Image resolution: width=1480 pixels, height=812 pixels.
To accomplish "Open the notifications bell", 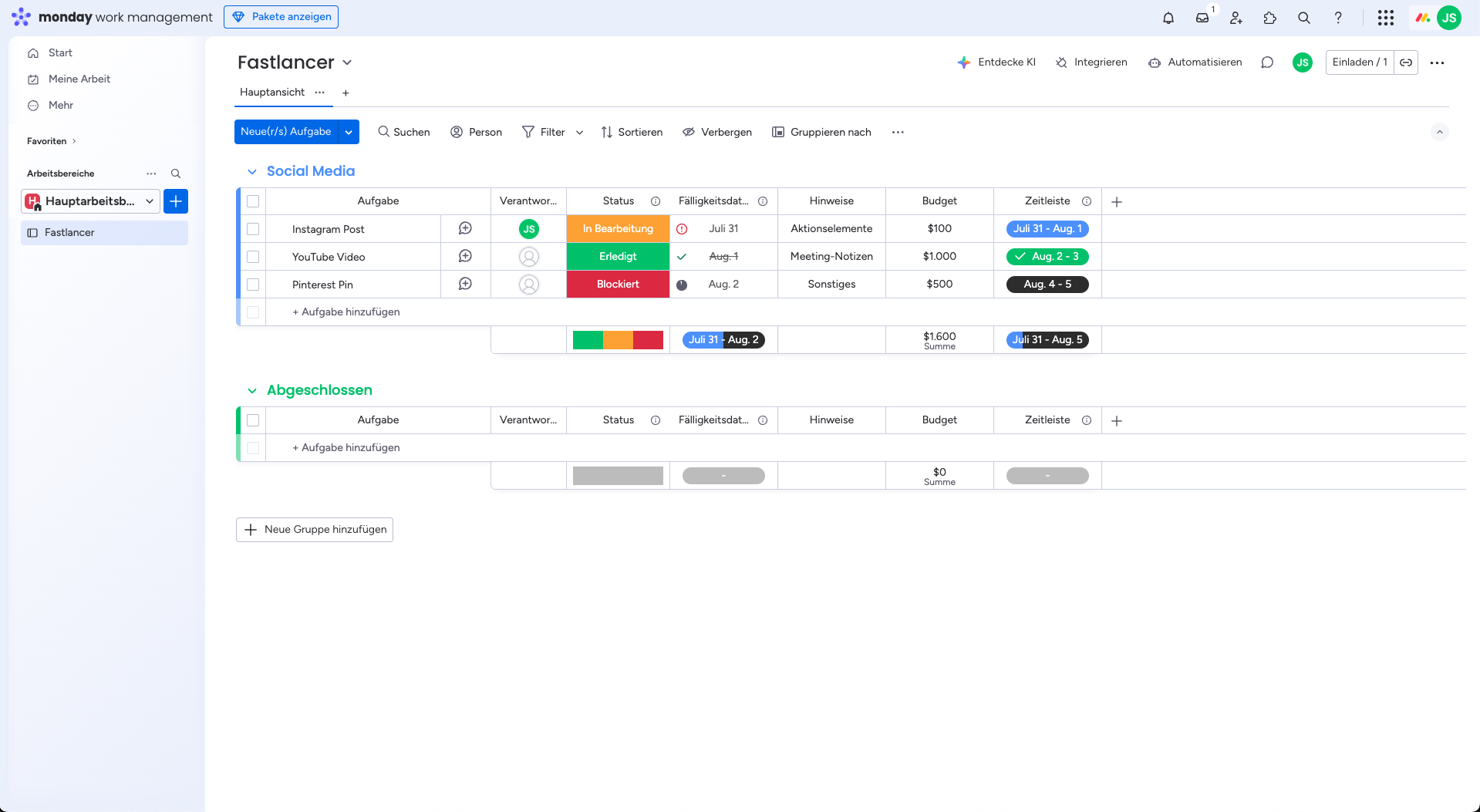I will [x=1168, y=18].
